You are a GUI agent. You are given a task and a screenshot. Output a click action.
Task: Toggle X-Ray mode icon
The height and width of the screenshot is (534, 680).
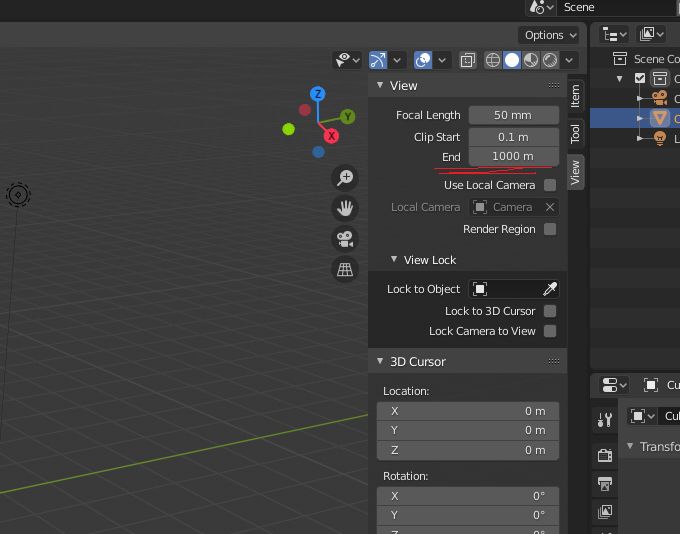468,60
